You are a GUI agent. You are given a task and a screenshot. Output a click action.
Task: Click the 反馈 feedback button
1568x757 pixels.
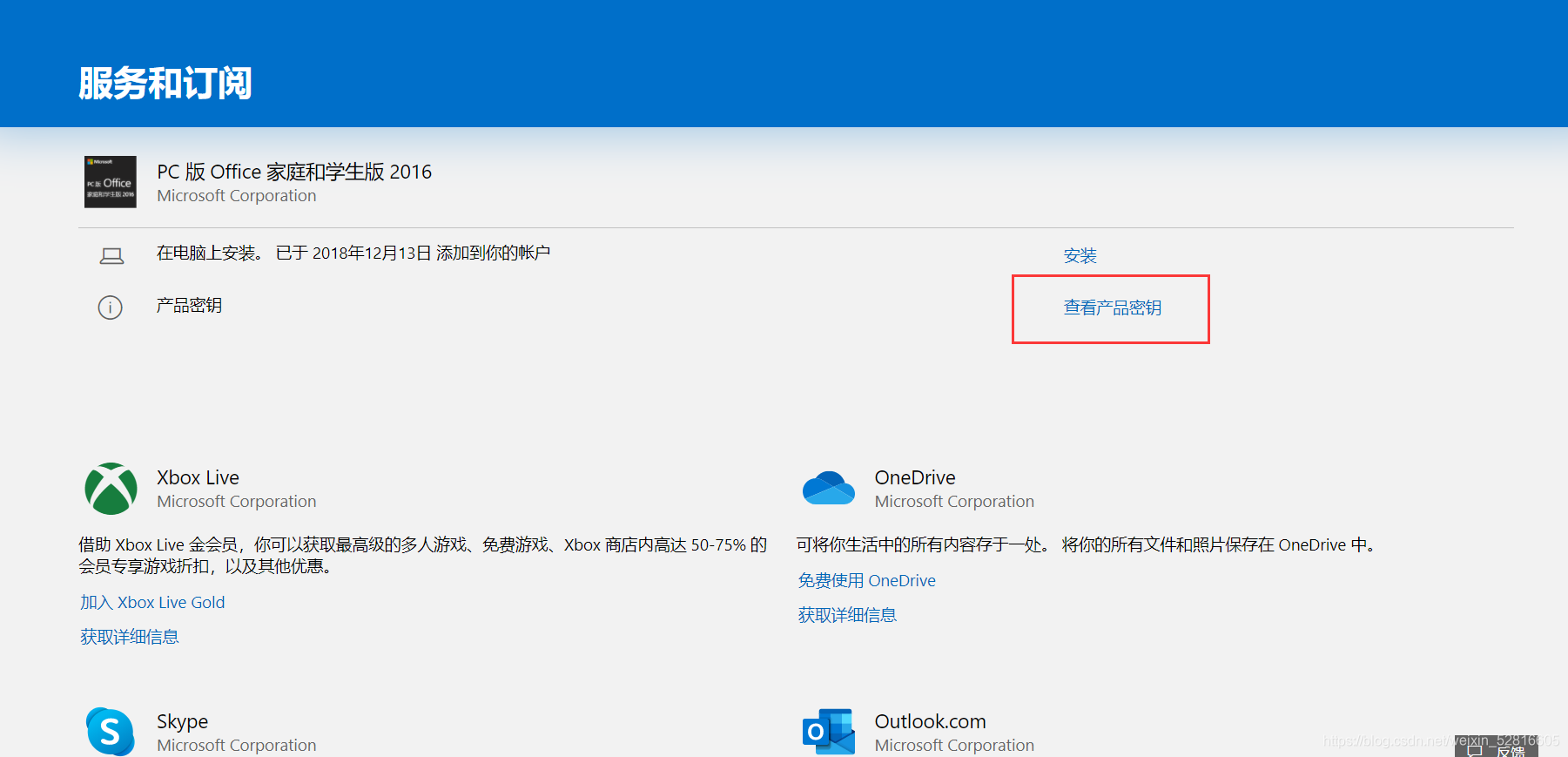[x=1496, y=748]
